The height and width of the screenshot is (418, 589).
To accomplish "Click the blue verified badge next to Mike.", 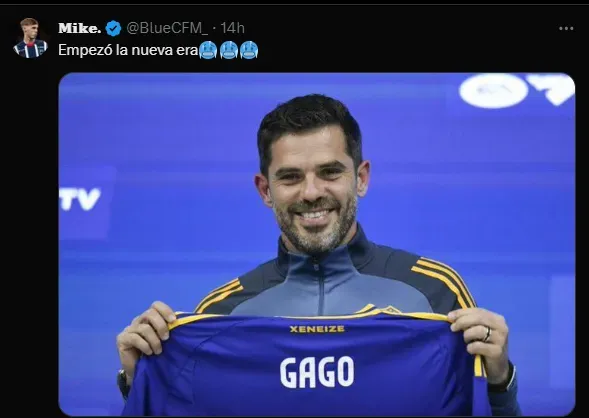I will [x=113, y=28].
